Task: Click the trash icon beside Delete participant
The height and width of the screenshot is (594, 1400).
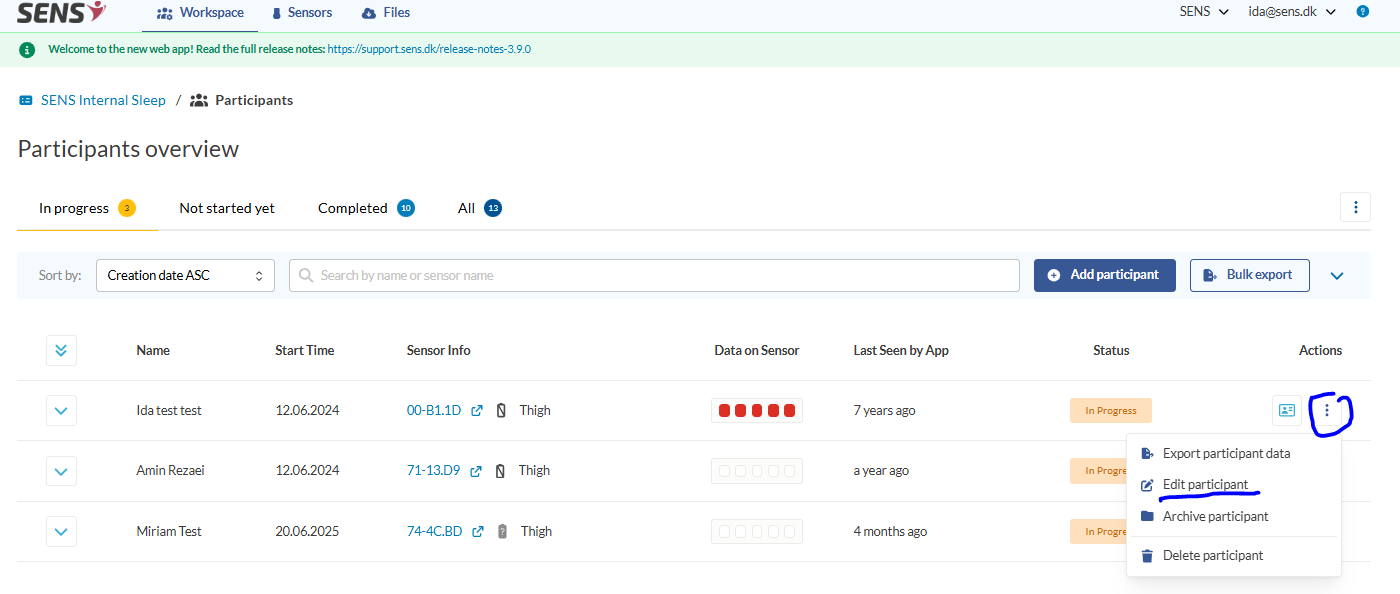Action: (1146, 555)
